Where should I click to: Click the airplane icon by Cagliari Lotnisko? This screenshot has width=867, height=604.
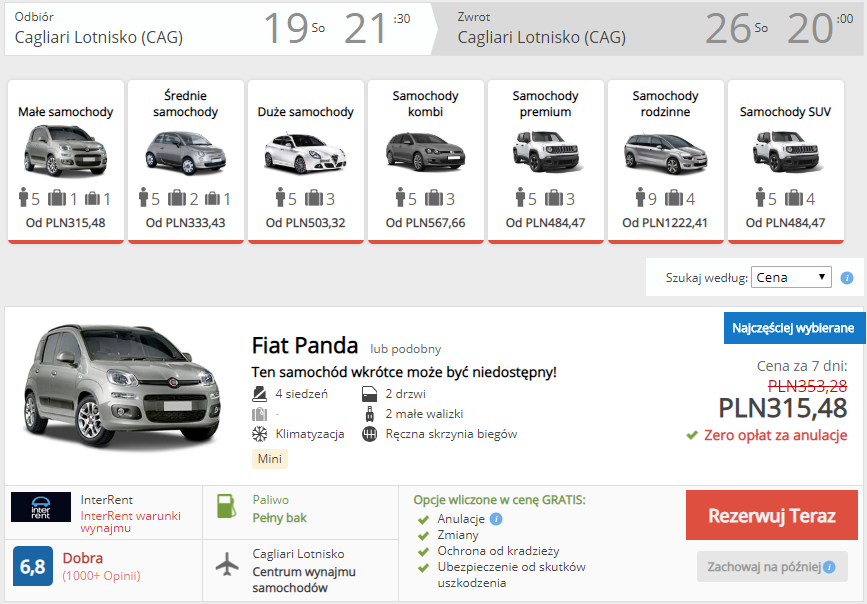click(227, 565)
